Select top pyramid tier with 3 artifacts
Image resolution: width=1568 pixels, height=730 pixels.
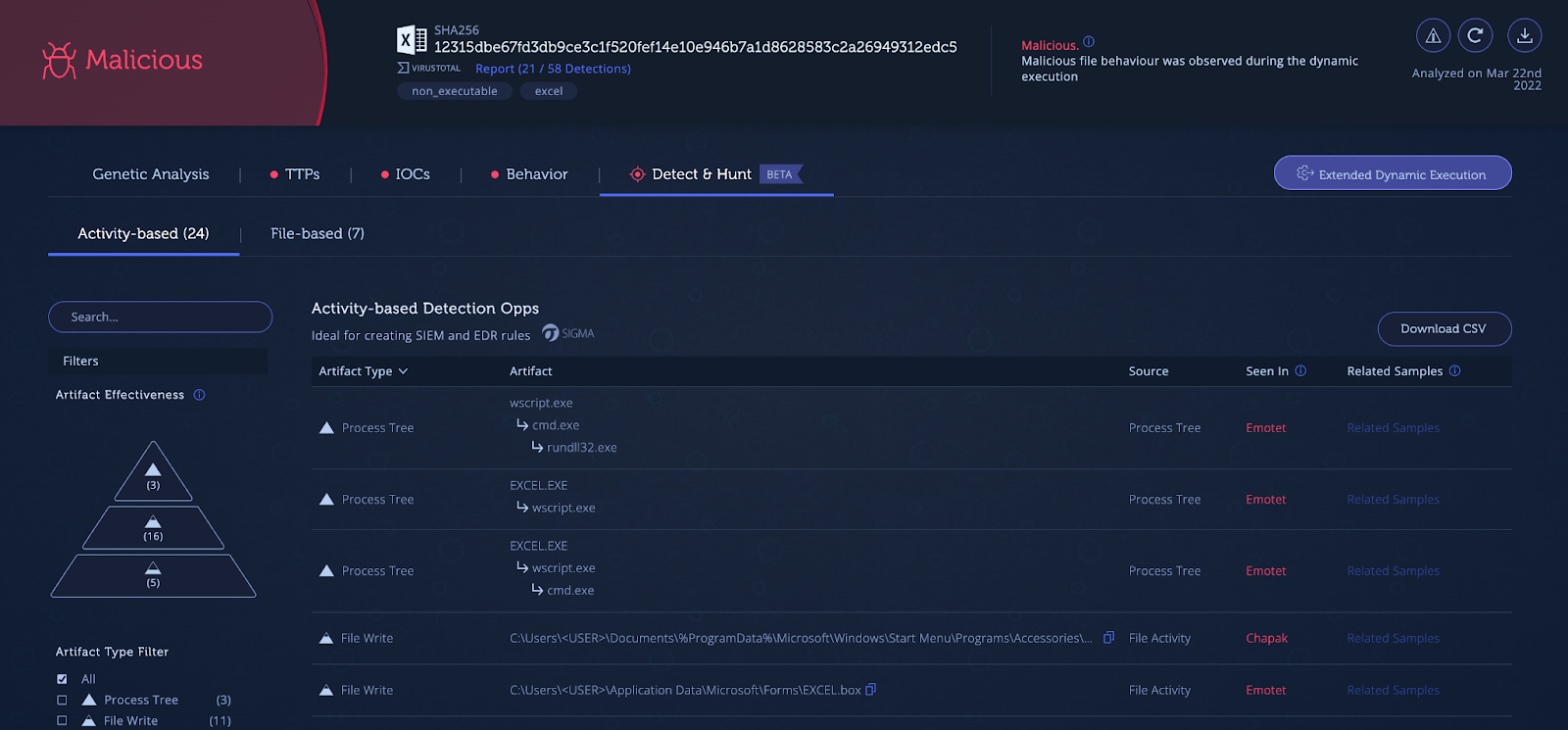tap(153, 472)
